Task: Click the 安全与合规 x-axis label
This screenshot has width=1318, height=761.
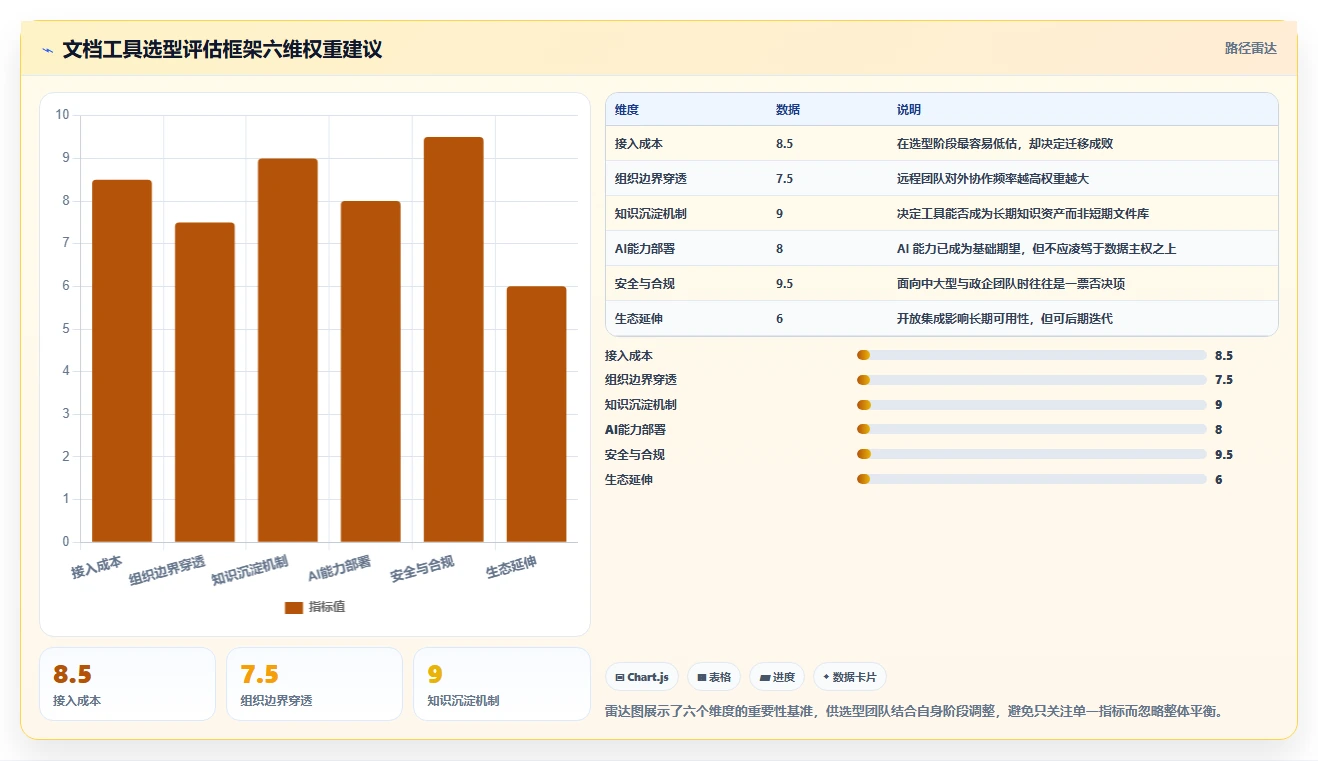Action: pos(422,569)
